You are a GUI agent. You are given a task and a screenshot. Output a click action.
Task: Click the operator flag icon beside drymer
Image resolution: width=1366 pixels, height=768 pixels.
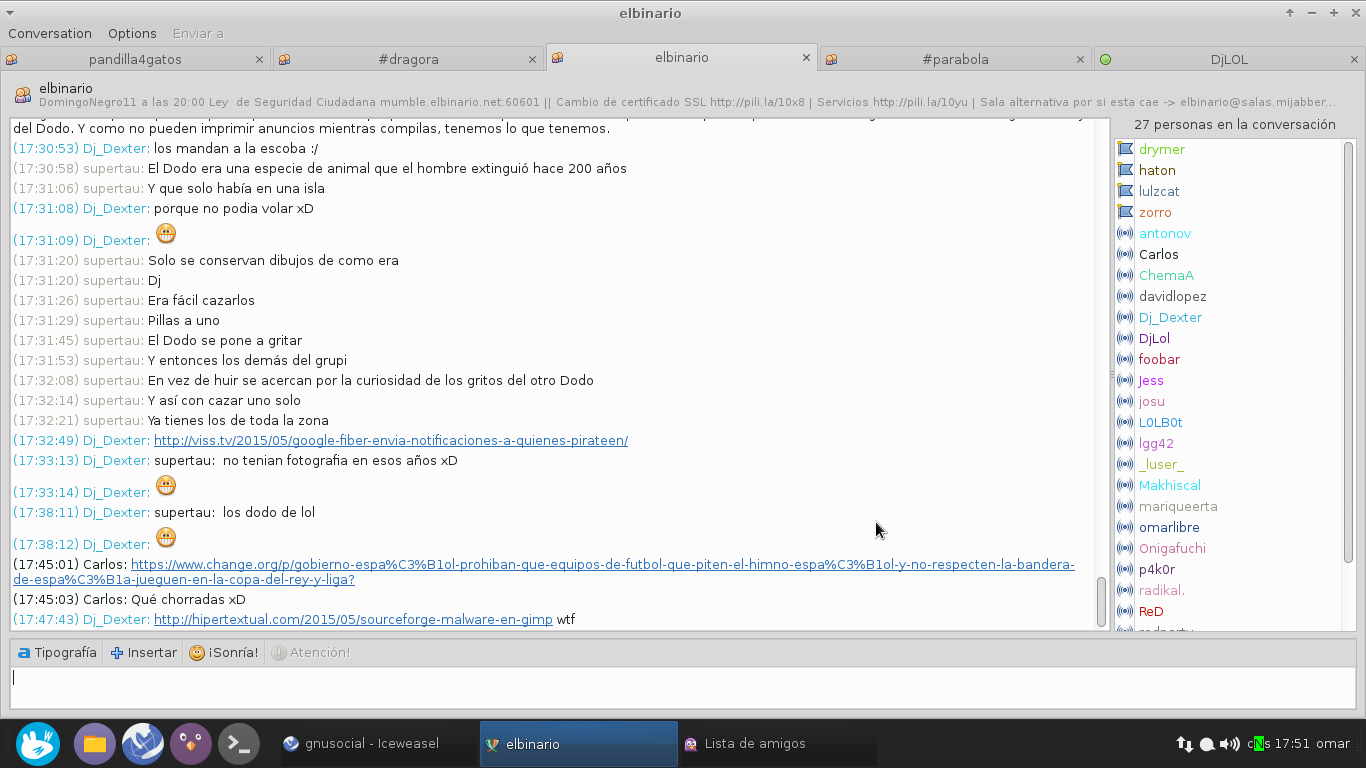[x=1125, y=149]
